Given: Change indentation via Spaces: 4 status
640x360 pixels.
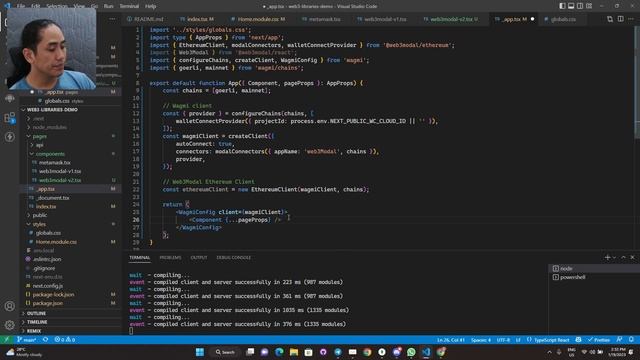Looking at the screenshot, I should tap(481, 340).
